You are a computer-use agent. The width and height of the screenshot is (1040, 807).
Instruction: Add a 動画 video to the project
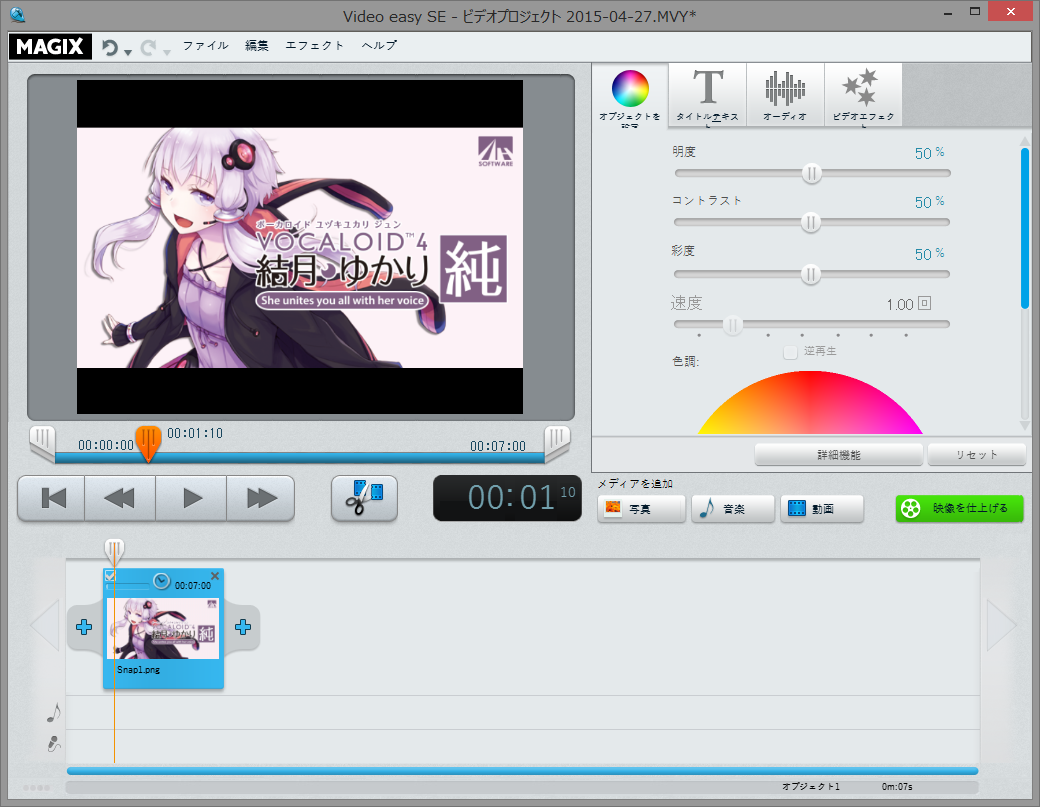tap(822, 509)
